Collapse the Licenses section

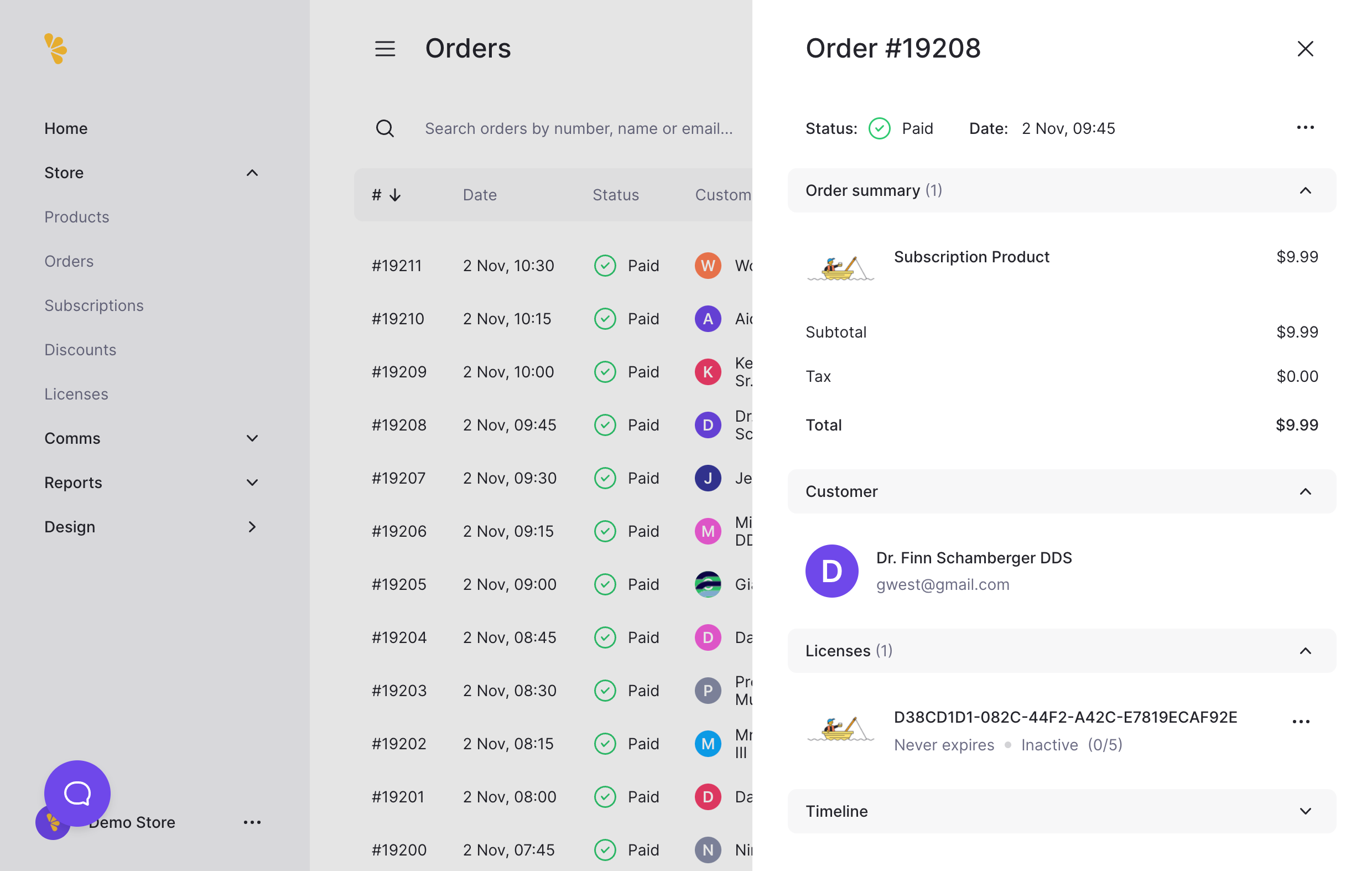(1305, 650)
